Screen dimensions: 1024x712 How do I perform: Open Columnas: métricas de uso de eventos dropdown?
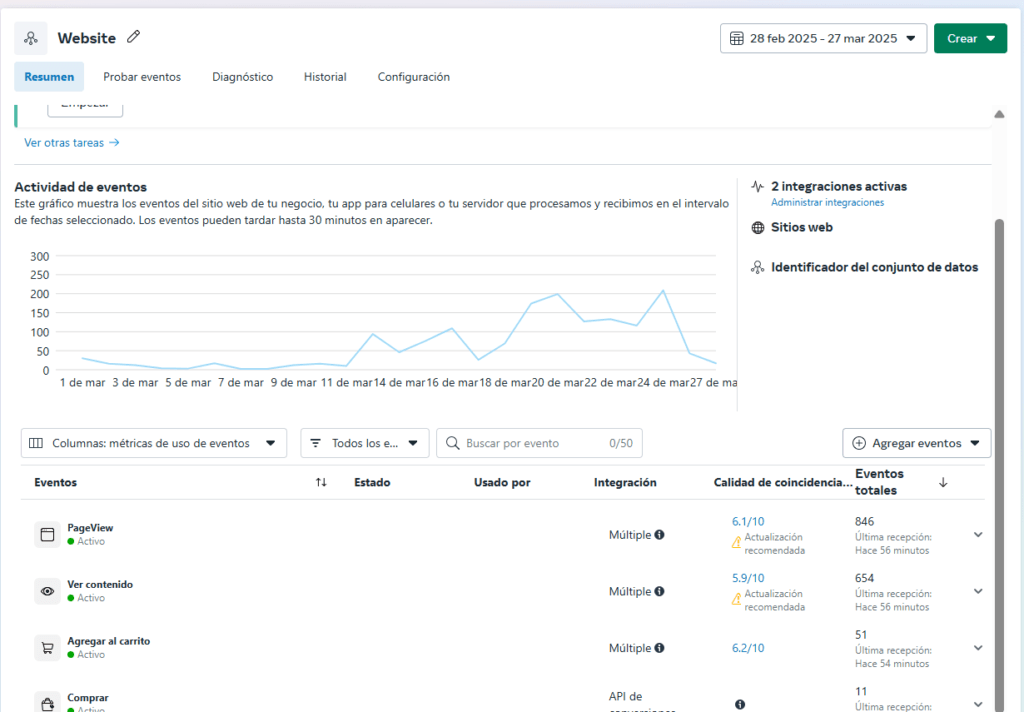[x=154, y=443]
